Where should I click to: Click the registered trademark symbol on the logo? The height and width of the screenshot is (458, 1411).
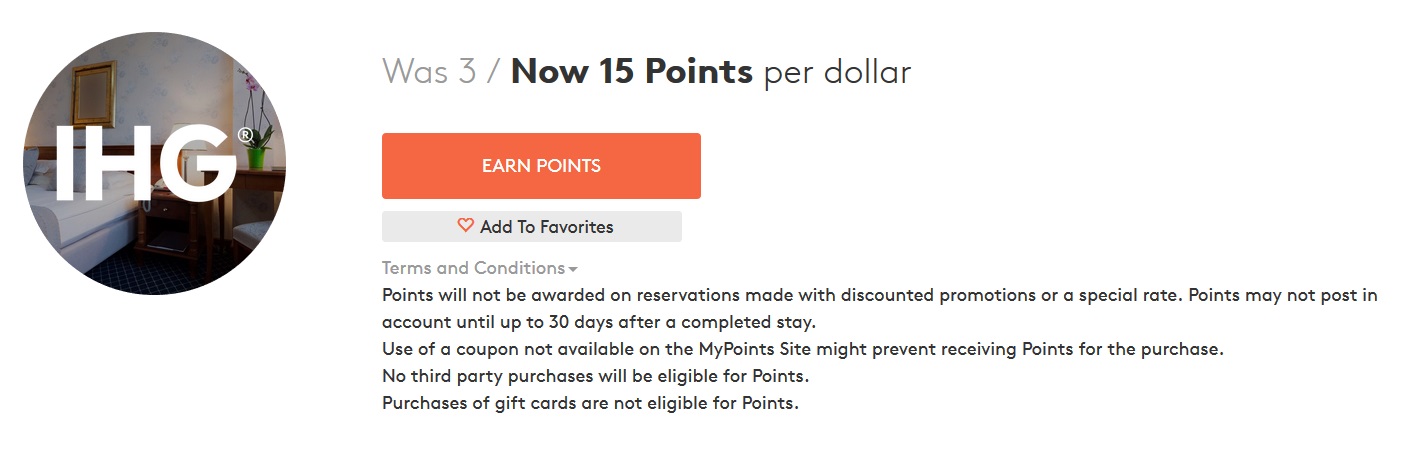(x=246, y=134)
